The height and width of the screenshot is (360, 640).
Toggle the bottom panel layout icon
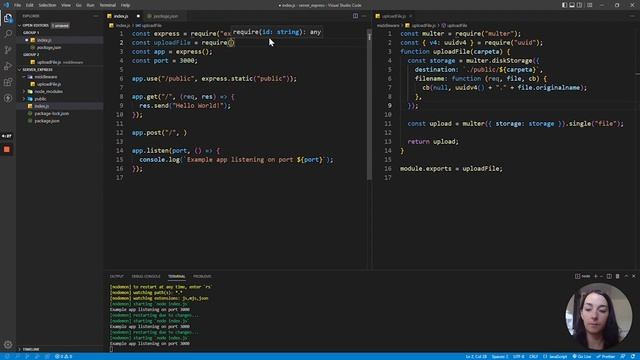[x=572, y=5]
